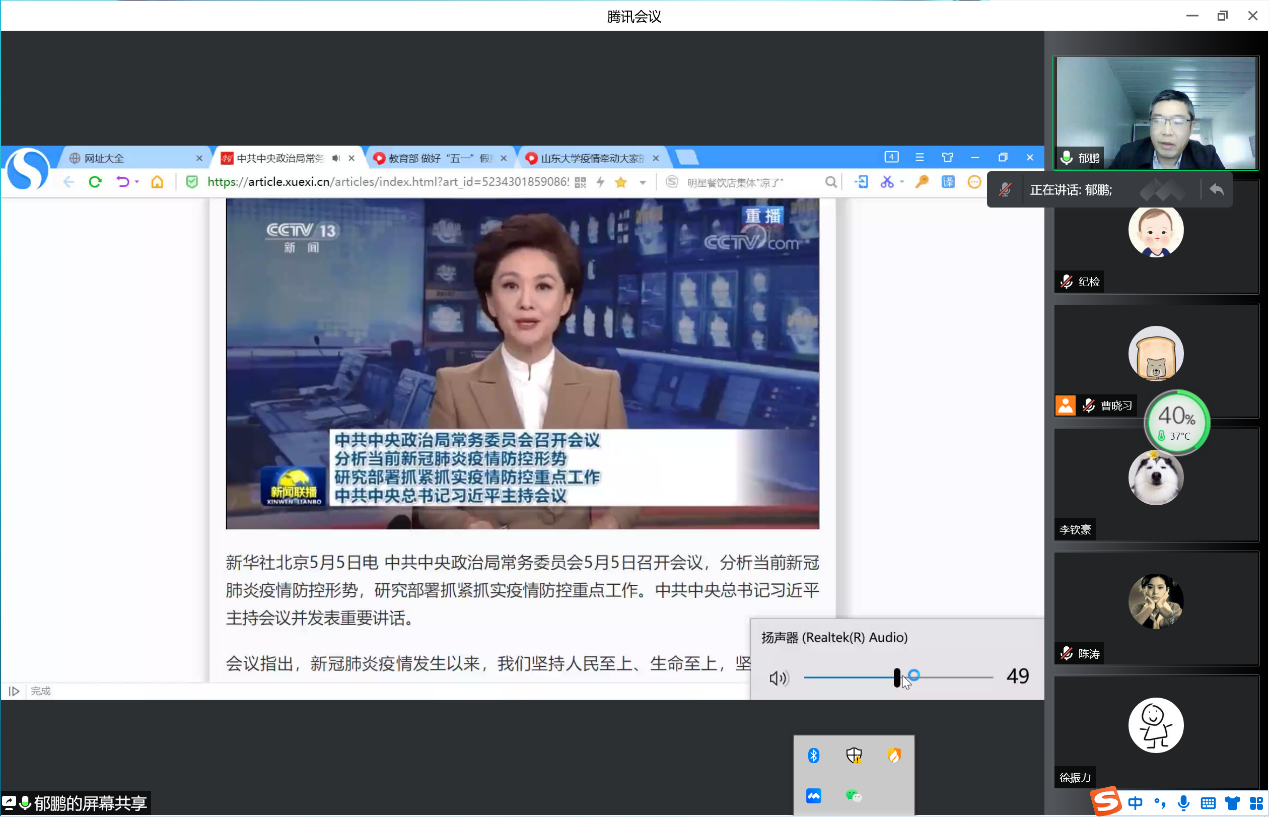The height and width of the screenshot is (817, 1269).
Task: Expand the bookmark star dropdown arrow
Action: point(643,182)
